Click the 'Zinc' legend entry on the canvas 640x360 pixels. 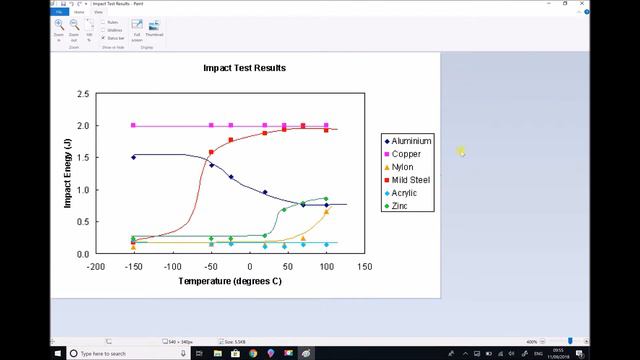coord(396,206)
